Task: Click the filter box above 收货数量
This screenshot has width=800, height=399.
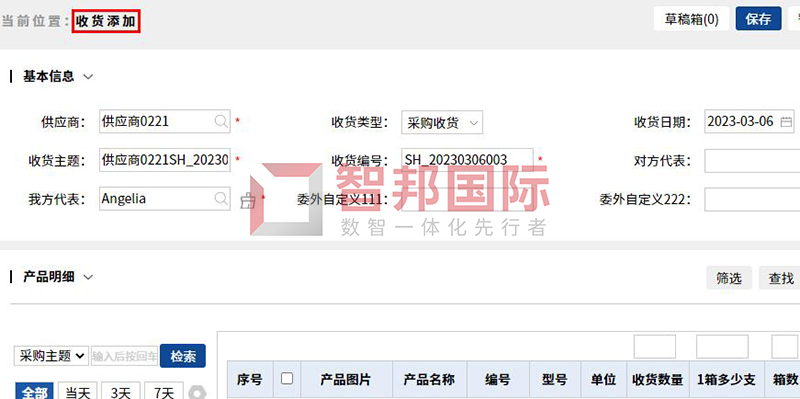Action: tap(655, 347)
